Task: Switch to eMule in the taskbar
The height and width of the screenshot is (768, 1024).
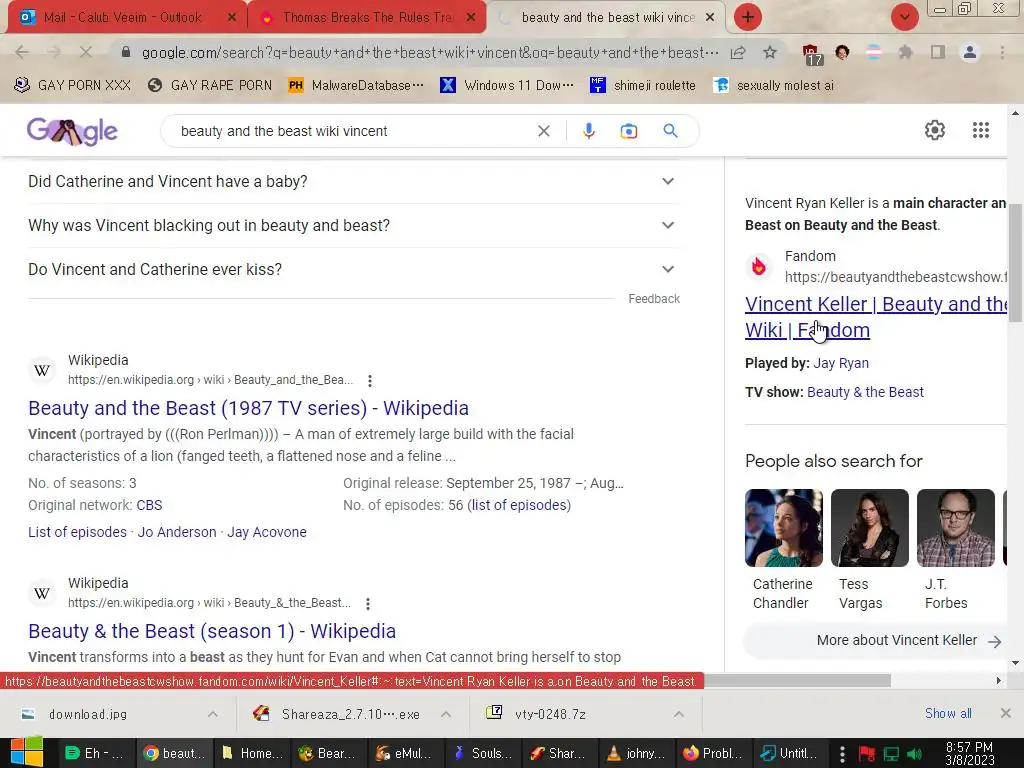Action: coord(404,753)
